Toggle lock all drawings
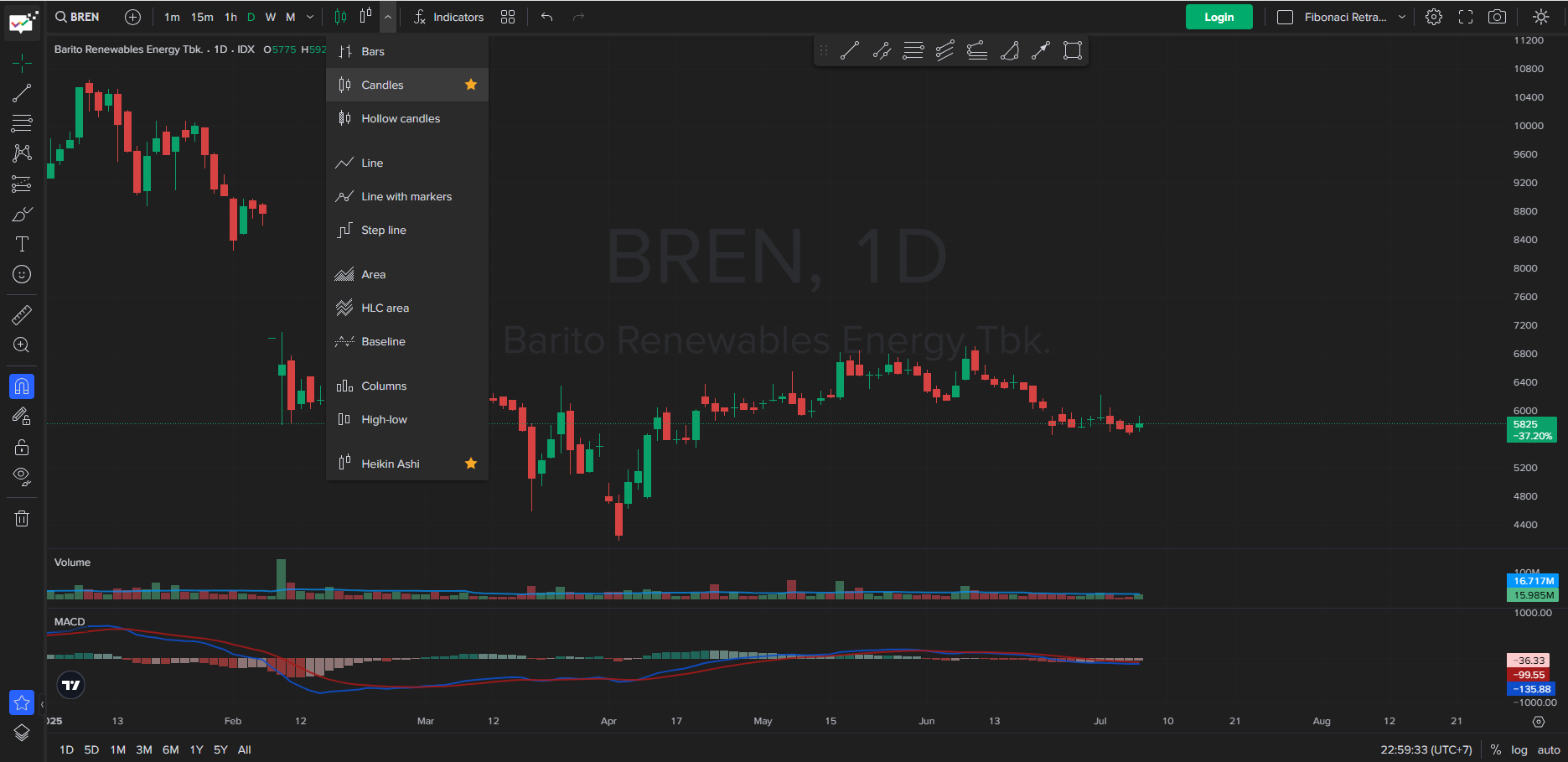 click(x=22, y=447)
